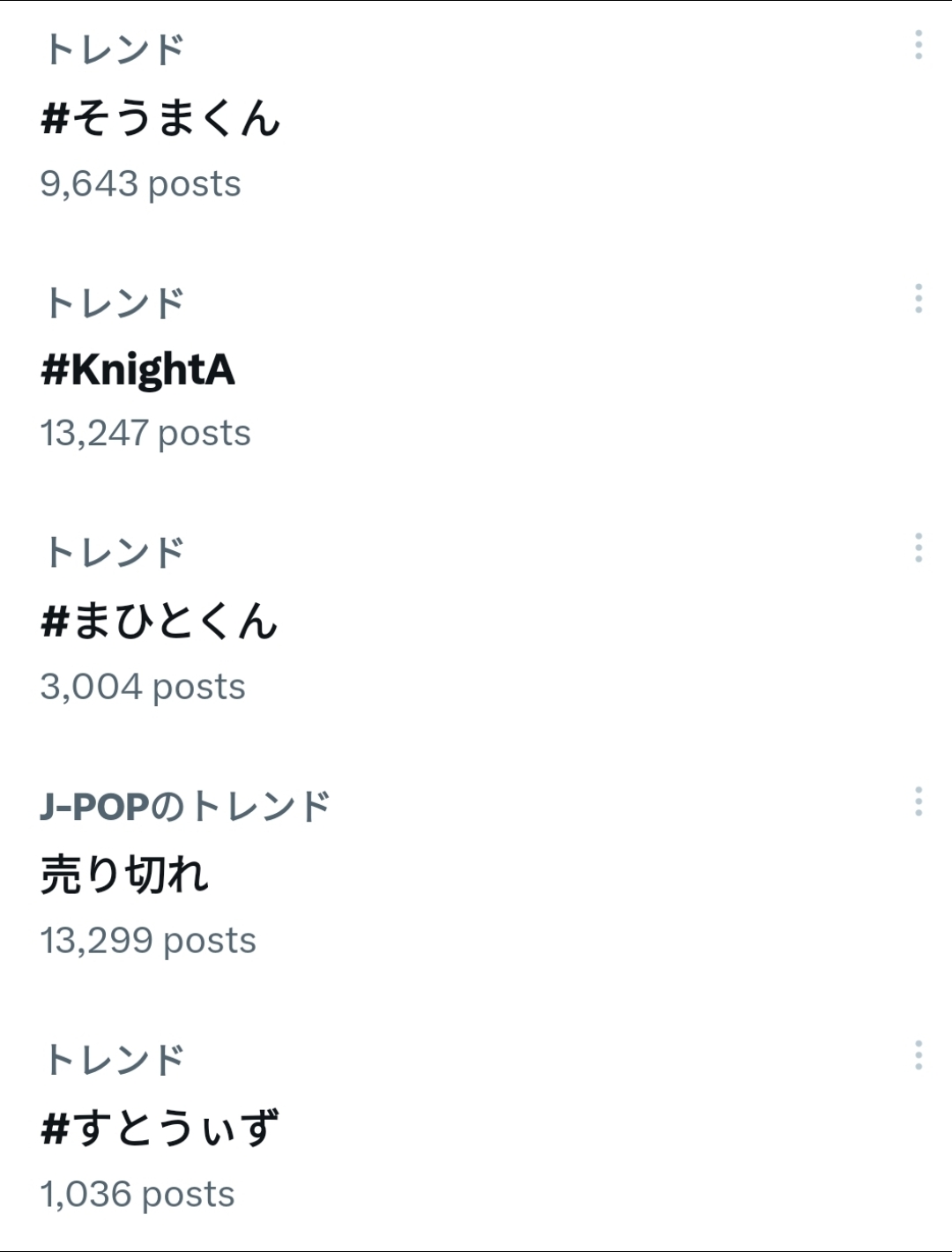This screenshot has height=1252, width=952.
Task: Click the J-POPのトレンド category label
Action: [x=185, y=807]
